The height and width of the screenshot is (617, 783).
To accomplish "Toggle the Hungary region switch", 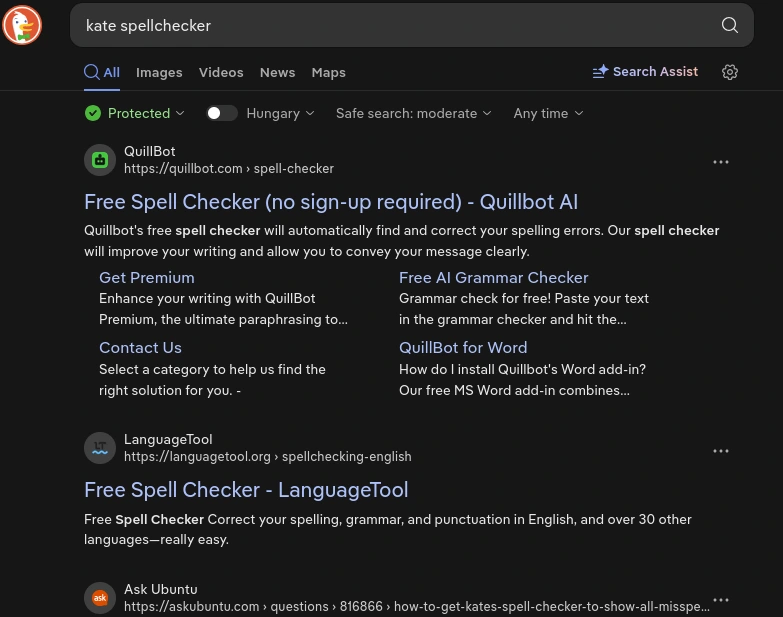I will click(222, 113).
